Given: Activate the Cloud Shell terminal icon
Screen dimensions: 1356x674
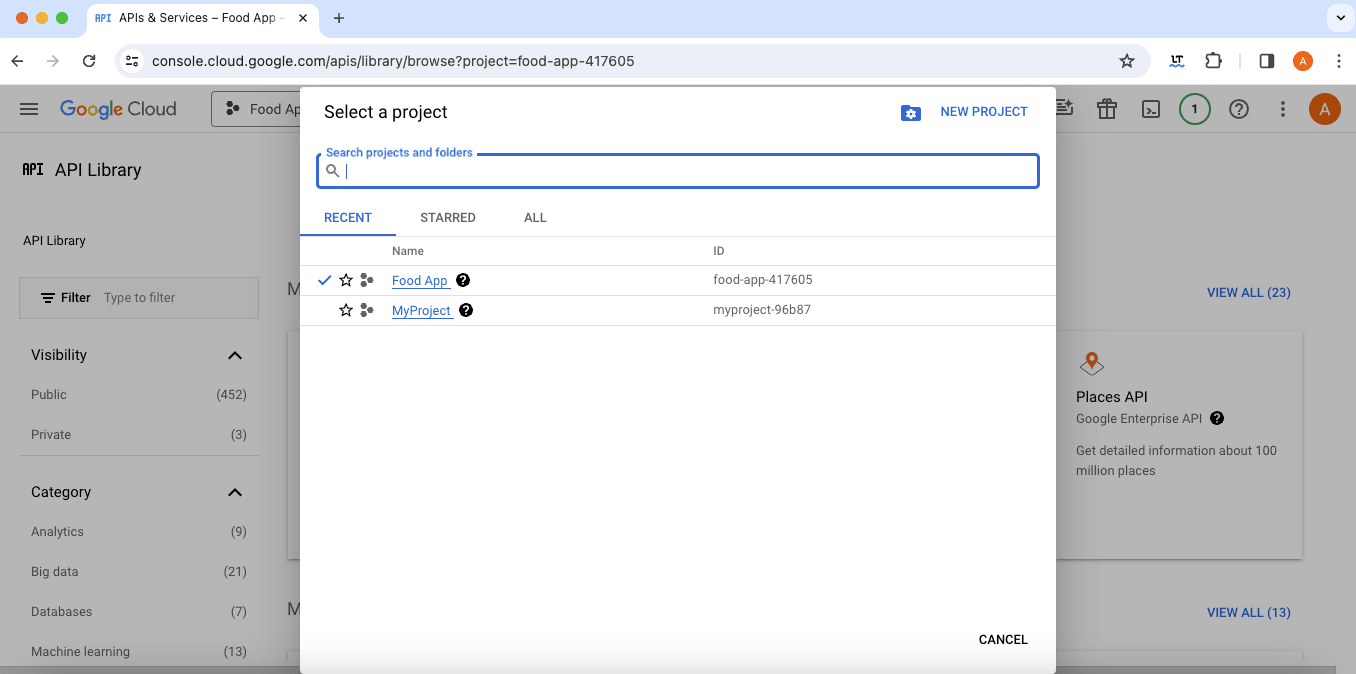Looking at the screenshot, I should [x=1150, y=108].
